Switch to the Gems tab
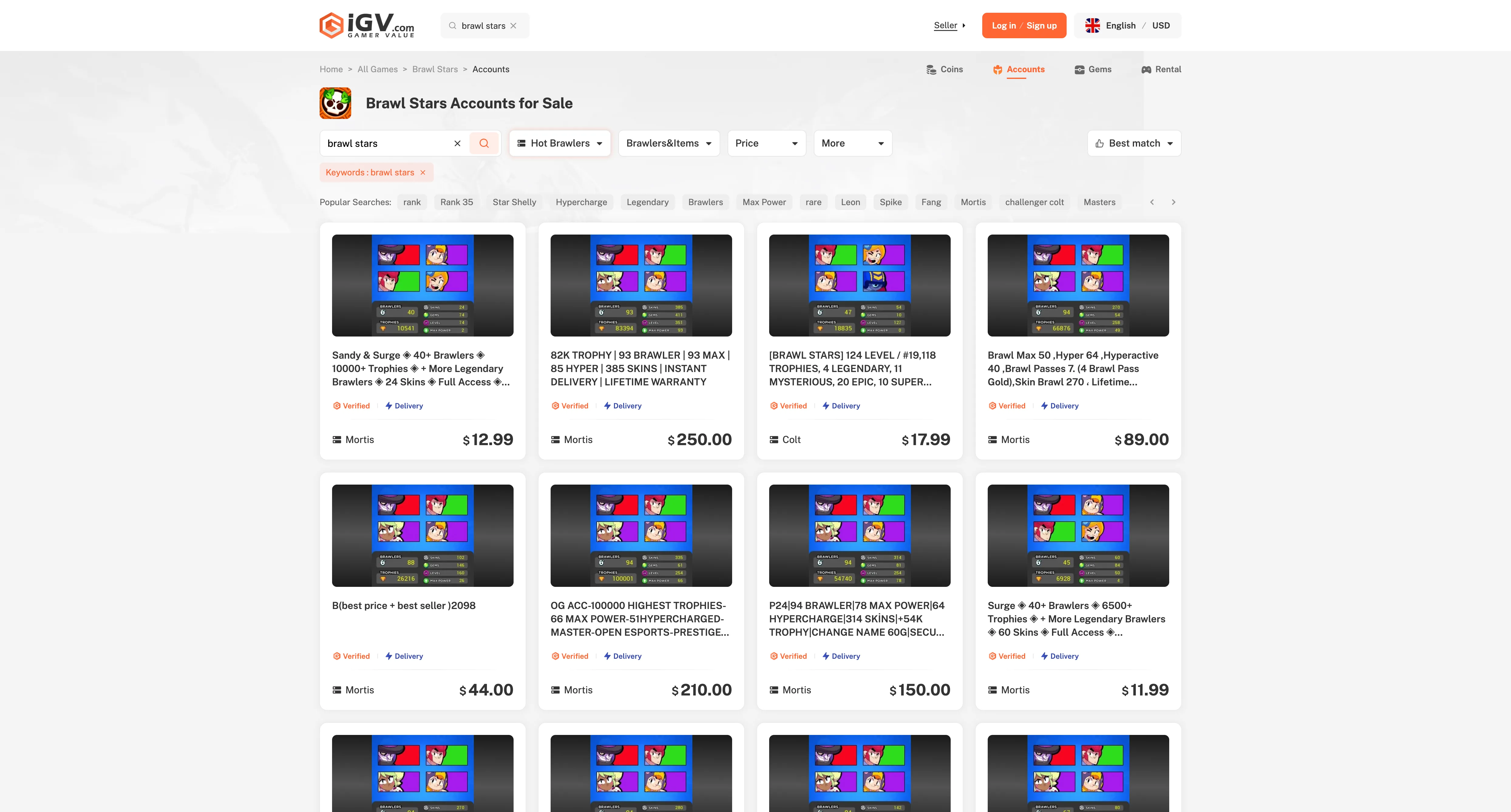The width and height of the screenshot is (1511, 812). [1093, 69]
